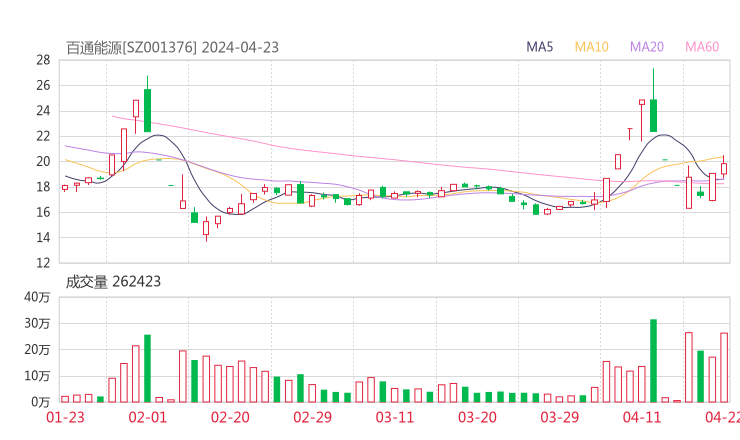The width and height of the screenshot is (740, 440).
Task: Click the 12 price axis label
Action: (43, 263)
